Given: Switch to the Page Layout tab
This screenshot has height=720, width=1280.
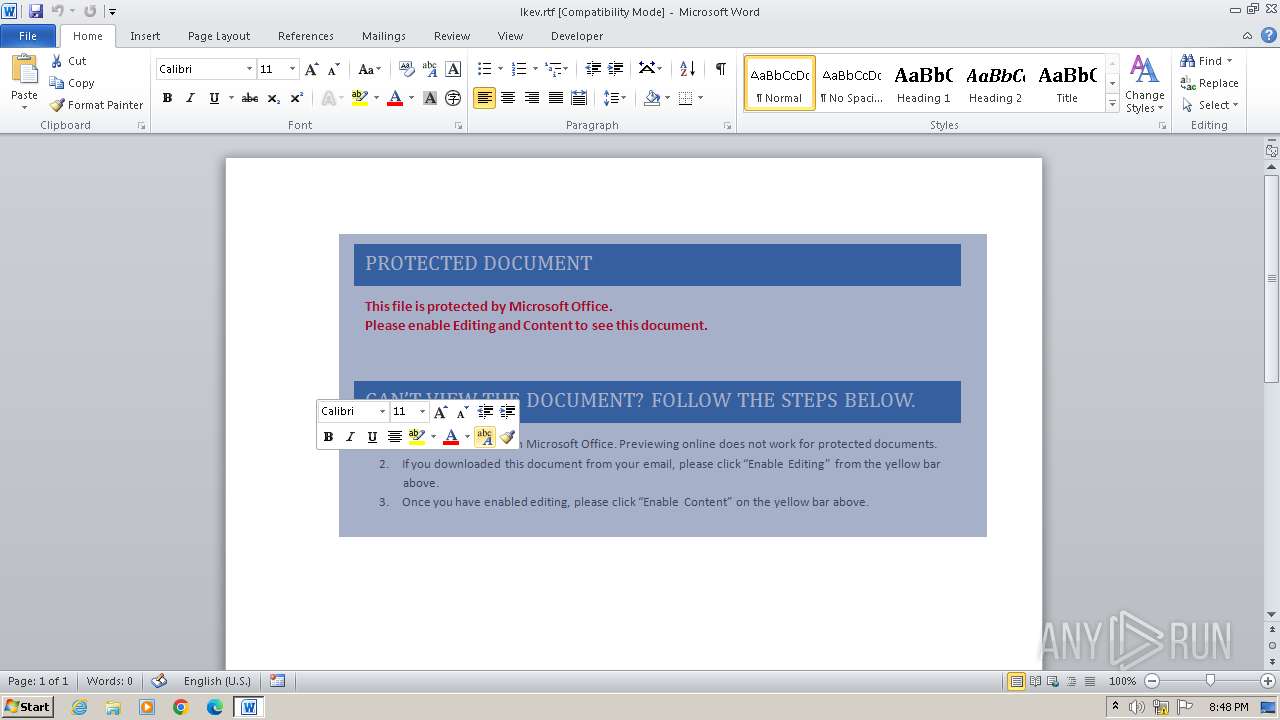Looking at the screenshot, I should pos(219,36).
